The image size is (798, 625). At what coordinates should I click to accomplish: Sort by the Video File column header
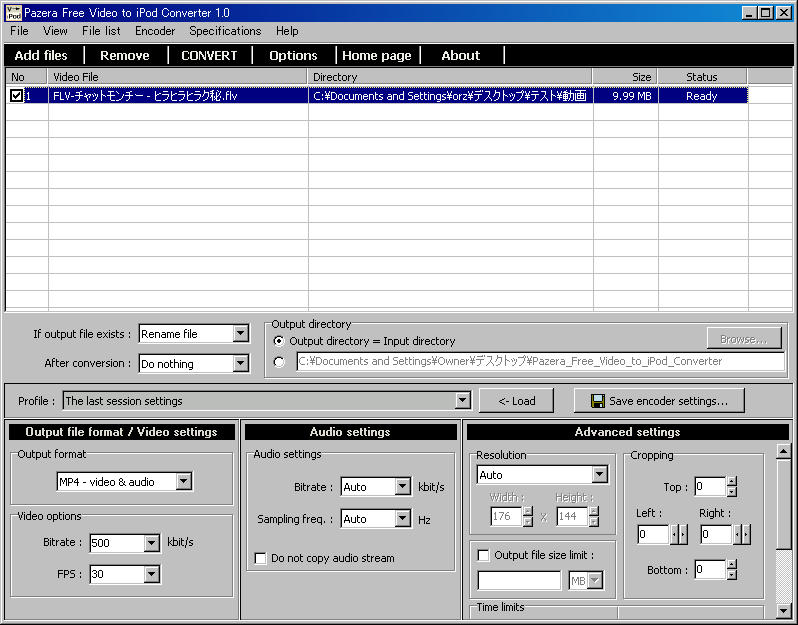tap(178, 77)
